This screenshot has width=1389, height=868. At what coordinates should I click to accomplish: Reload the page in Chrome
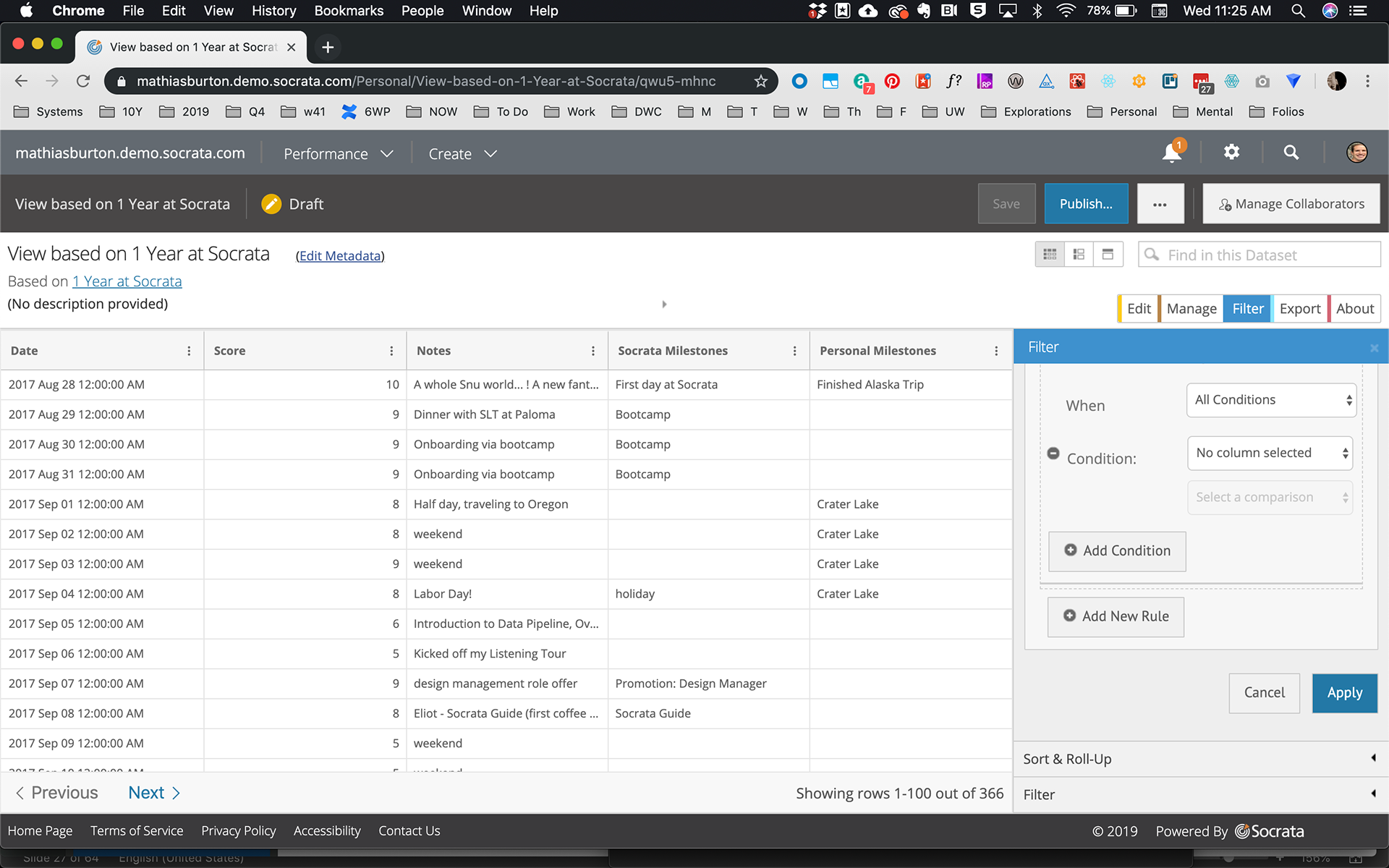[x=83, y=81]
